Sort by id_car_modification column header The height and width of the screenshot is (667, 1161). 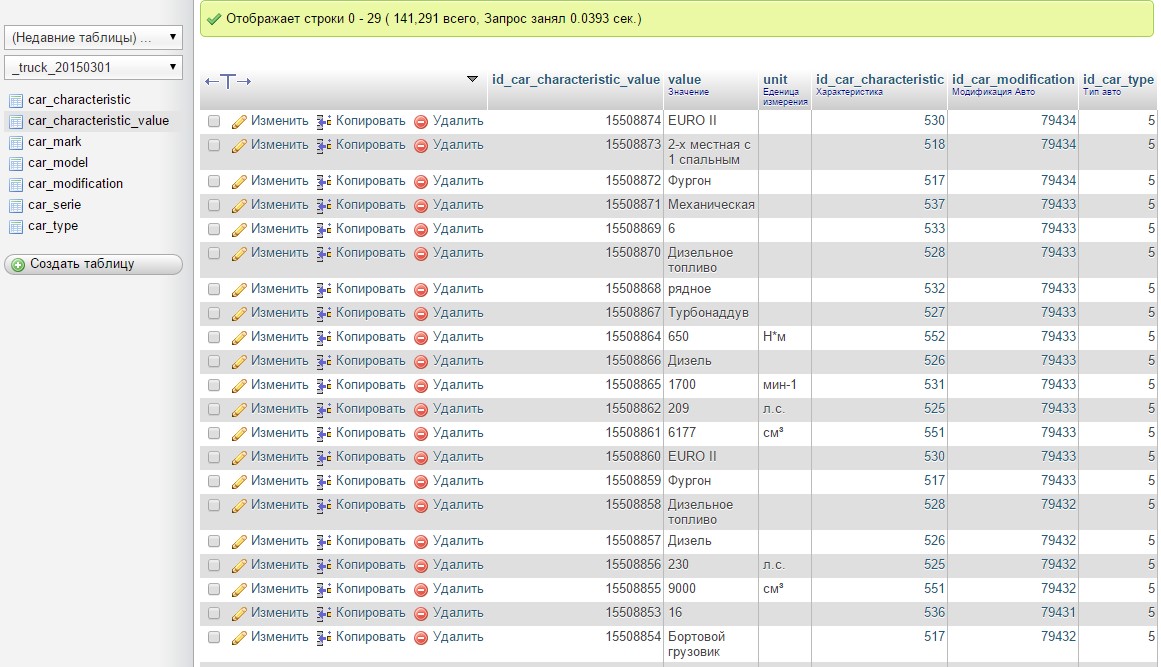[x=1013, y=80]
